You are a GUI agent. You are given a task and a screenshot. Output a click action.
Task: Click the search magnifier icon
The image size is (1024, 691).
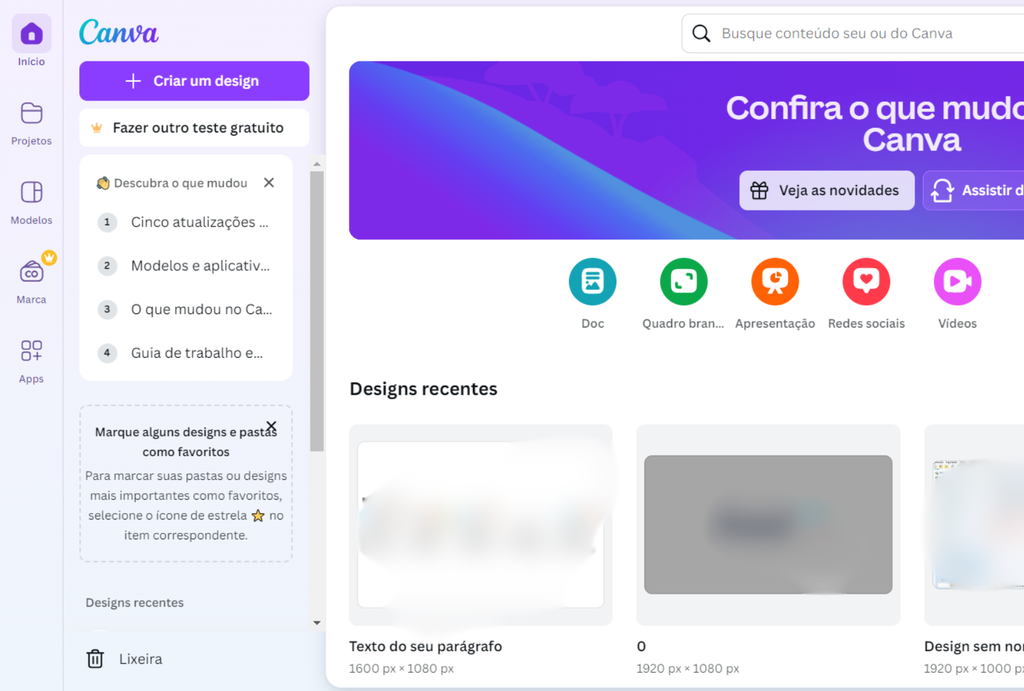[701, 33]
